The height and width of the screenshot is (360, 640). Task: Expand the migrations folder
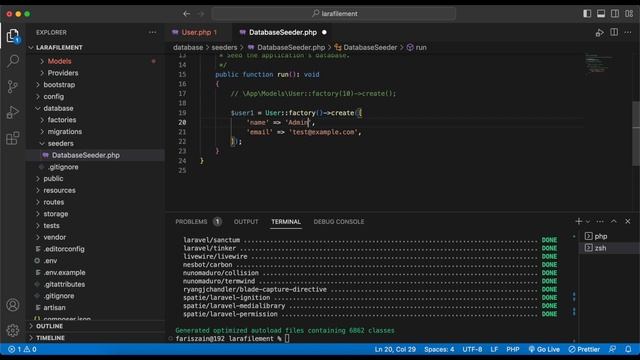(x=96, y=132)
